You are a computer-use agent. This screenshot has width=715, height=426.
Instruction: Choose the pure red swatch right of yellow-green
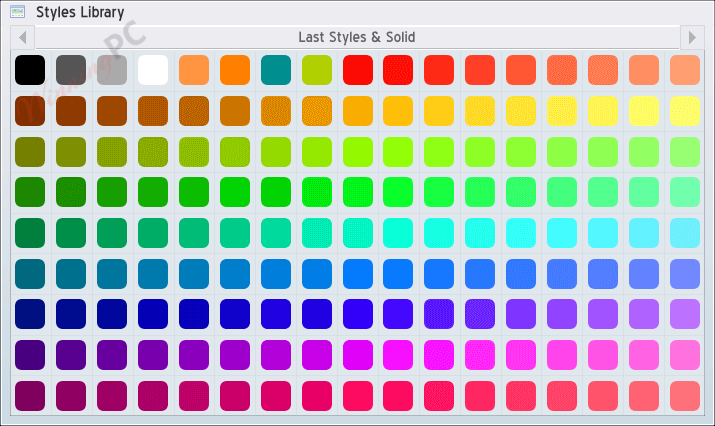358,70
